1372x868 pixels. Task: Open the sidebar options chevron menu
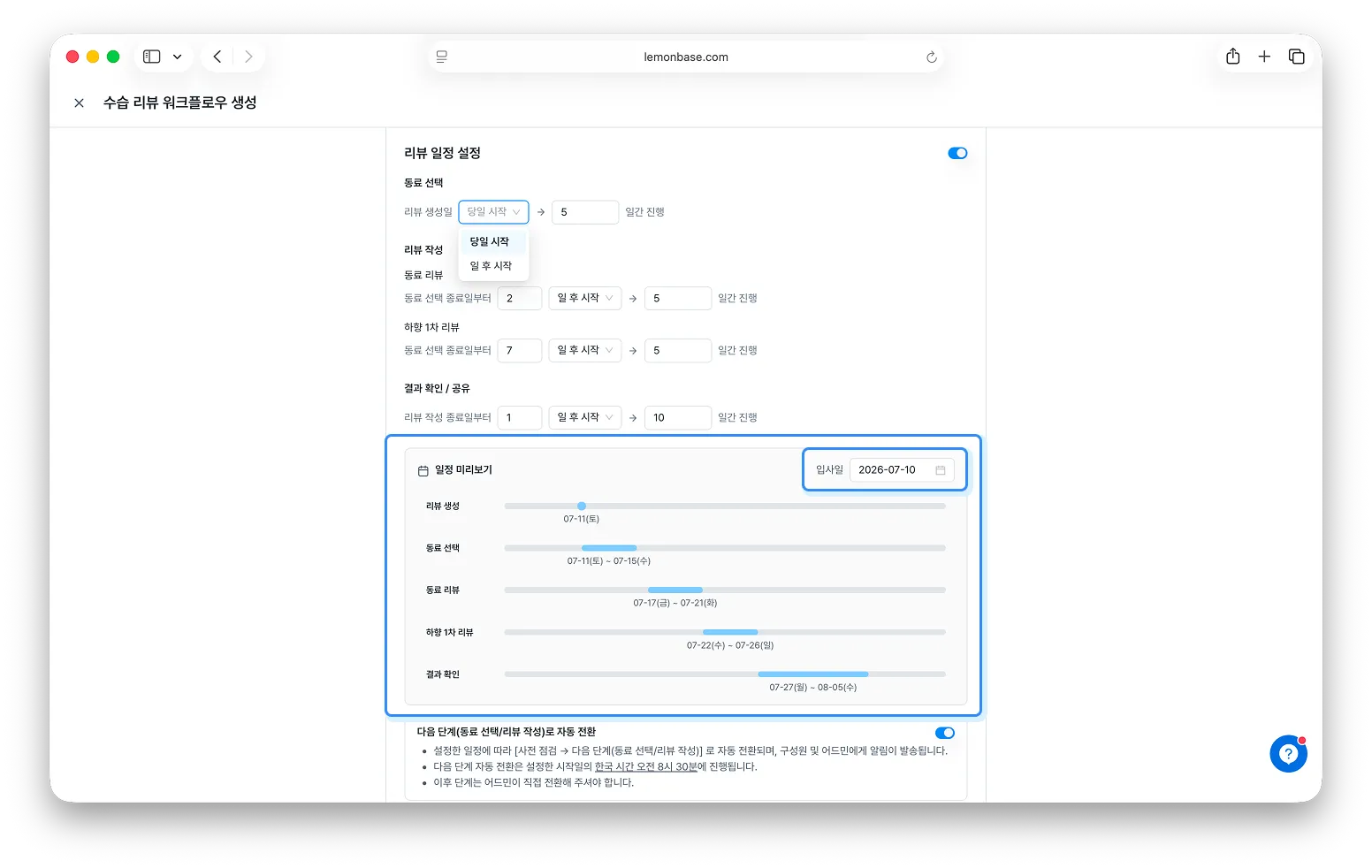point(177,57)
